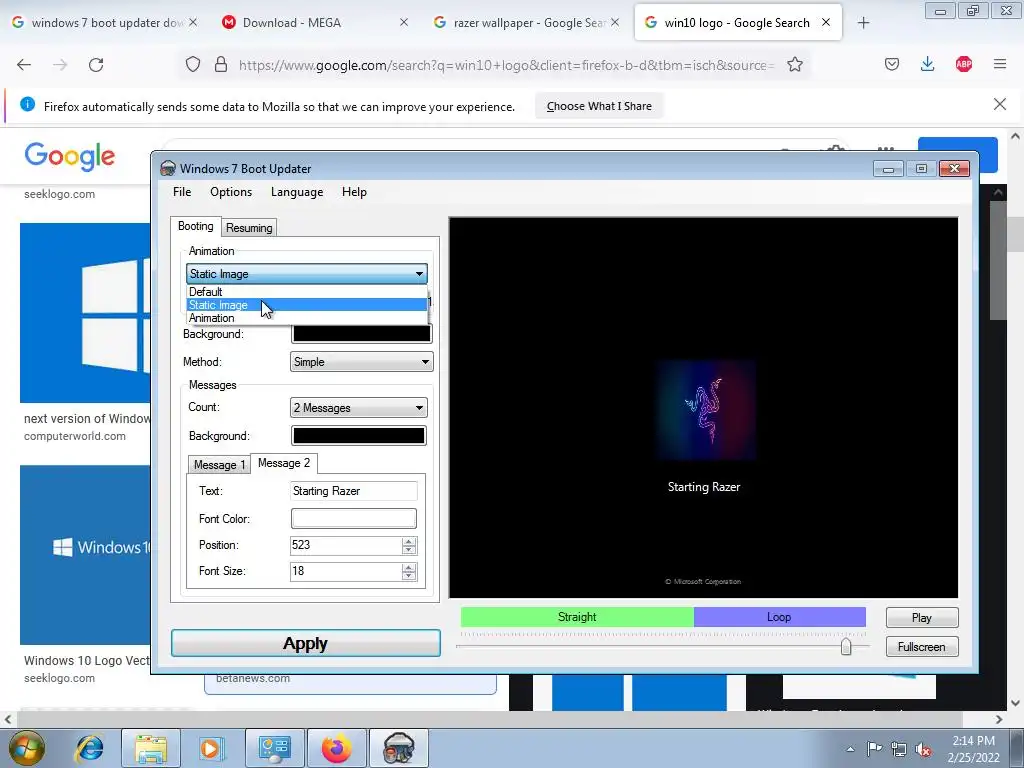Close the 'razer wallpaper' tab
Screen dimensions: 1024x768
click(x=615, y=22)
